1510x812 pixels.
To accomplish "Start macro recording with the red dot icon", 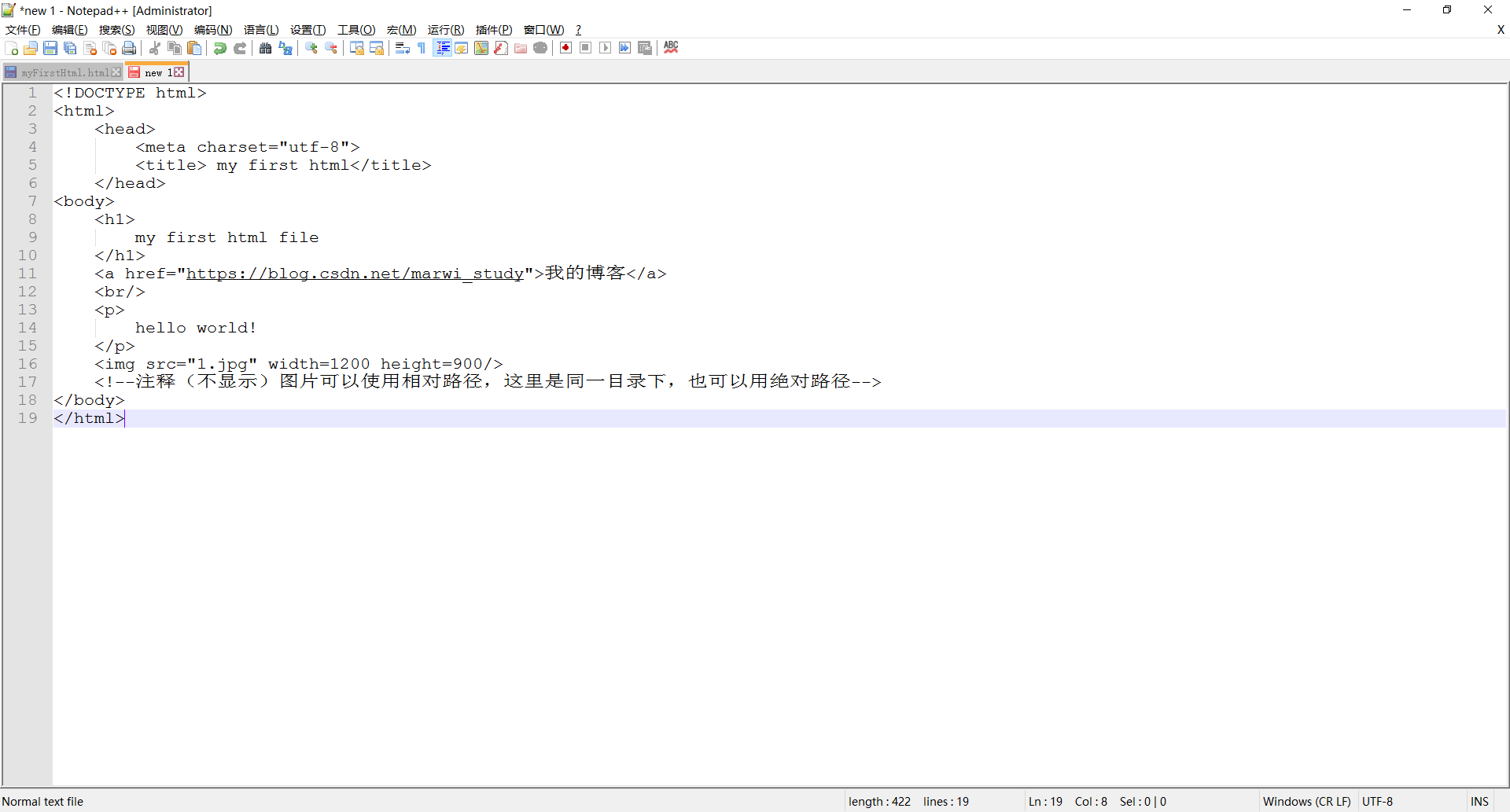I will [566, 48].
